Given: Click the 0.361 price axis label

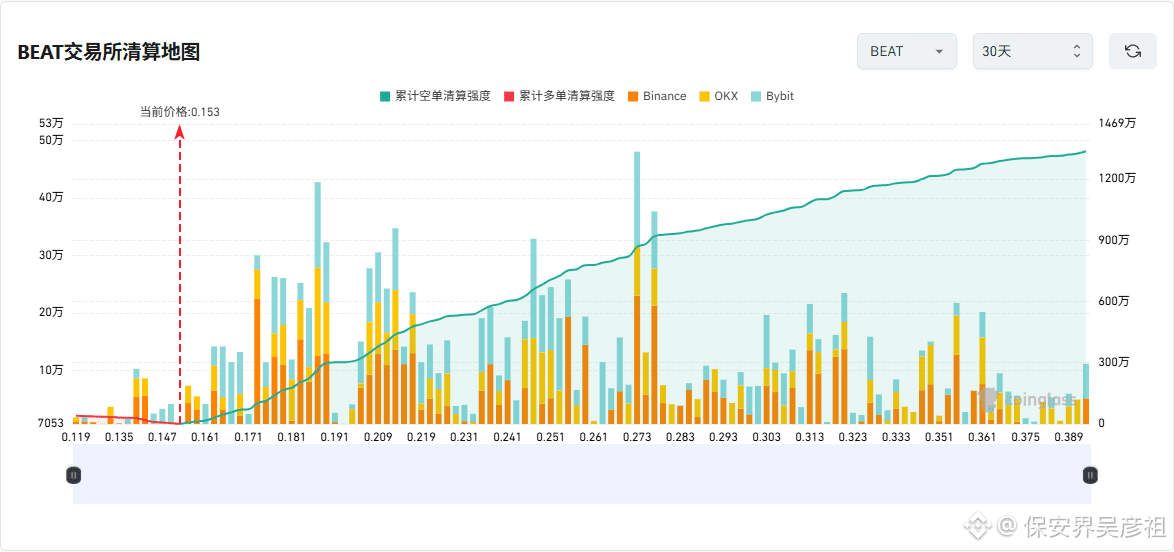Looking at the screenshot, I should point(983,437).
